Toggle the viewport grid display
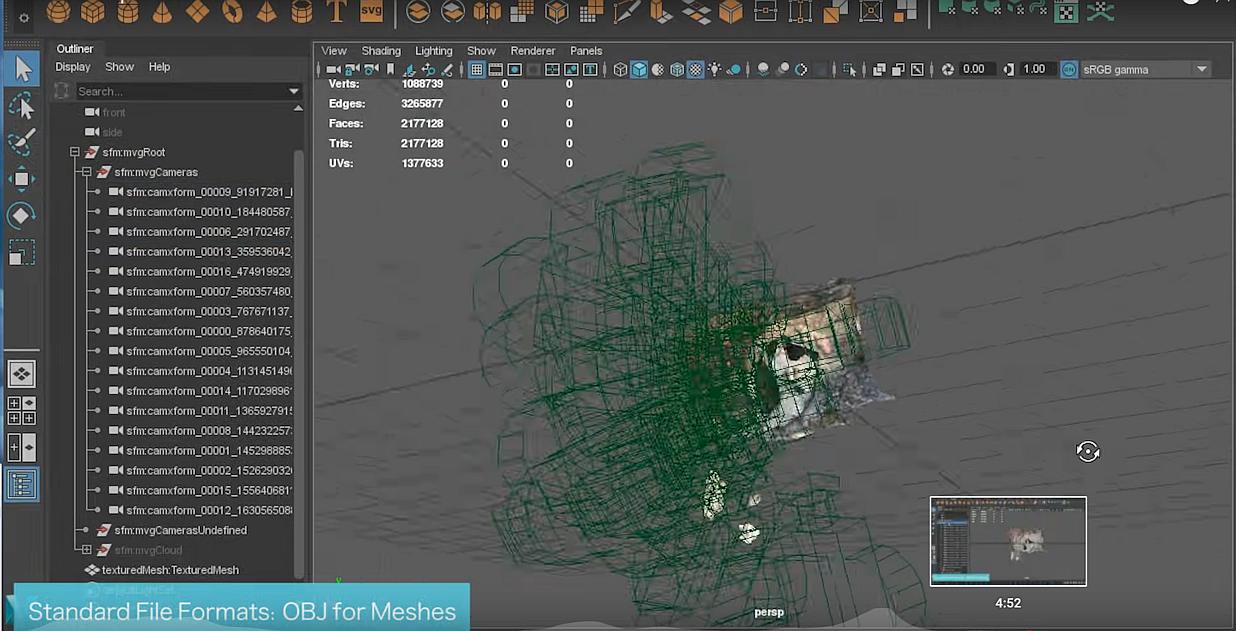Screen dimensions: 1236x631 (477, 69)
